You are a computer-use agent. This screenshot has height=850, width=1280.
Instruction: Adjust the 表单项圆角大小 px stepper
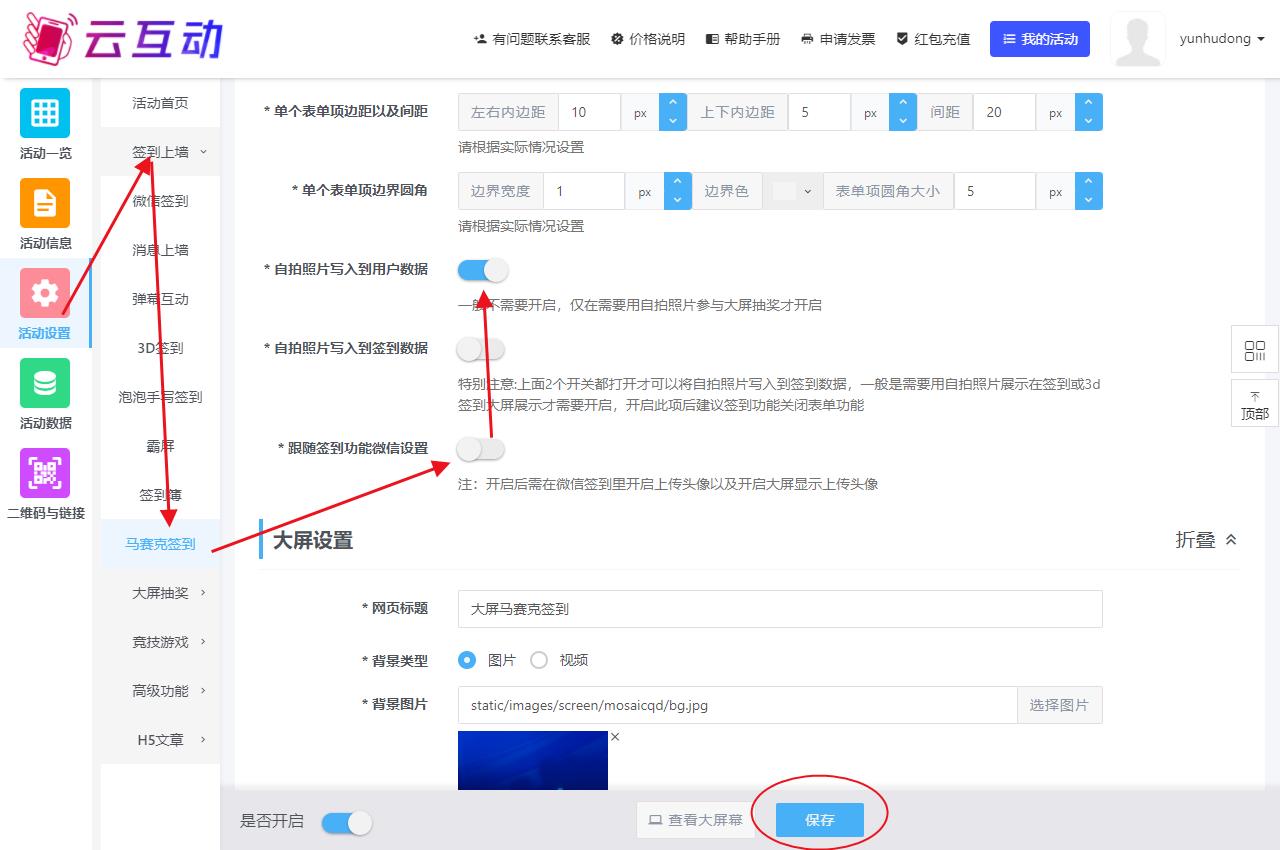pos(1088,191)
